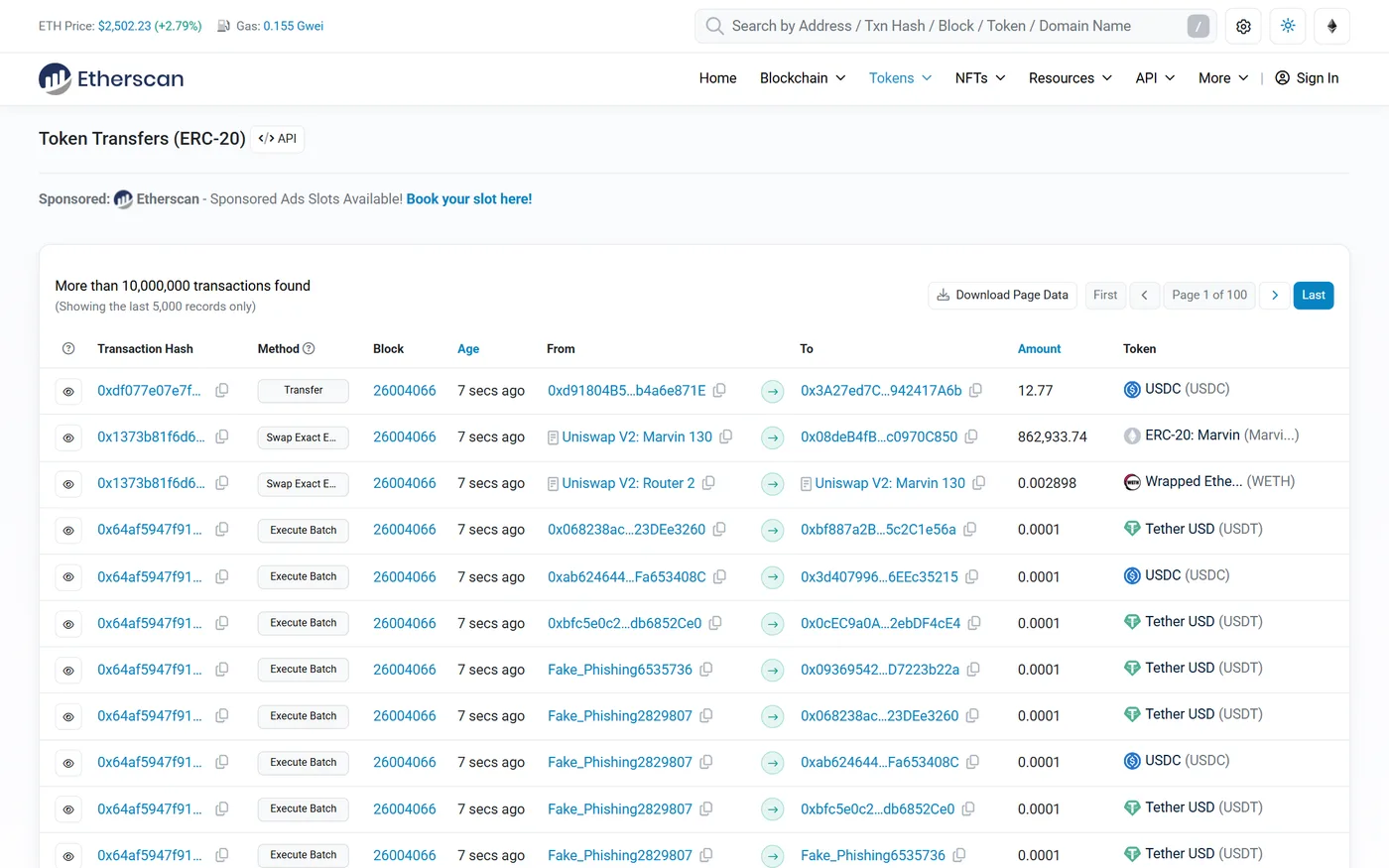
Task: Copy recipient address 0x09369542...D7223b22a
Action: 973,670
